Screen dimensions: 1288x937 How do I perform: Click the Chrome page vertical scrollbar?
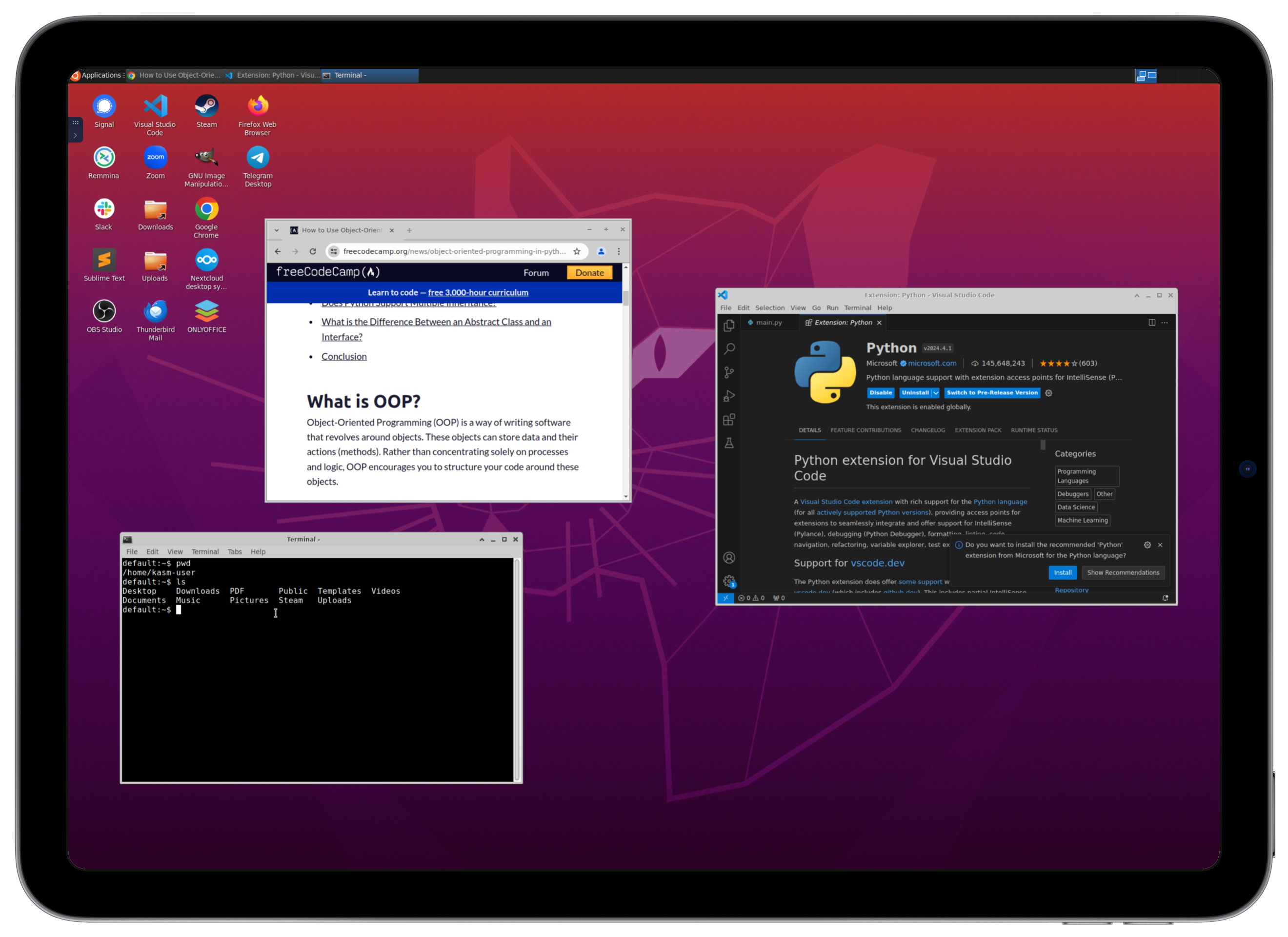626,297
